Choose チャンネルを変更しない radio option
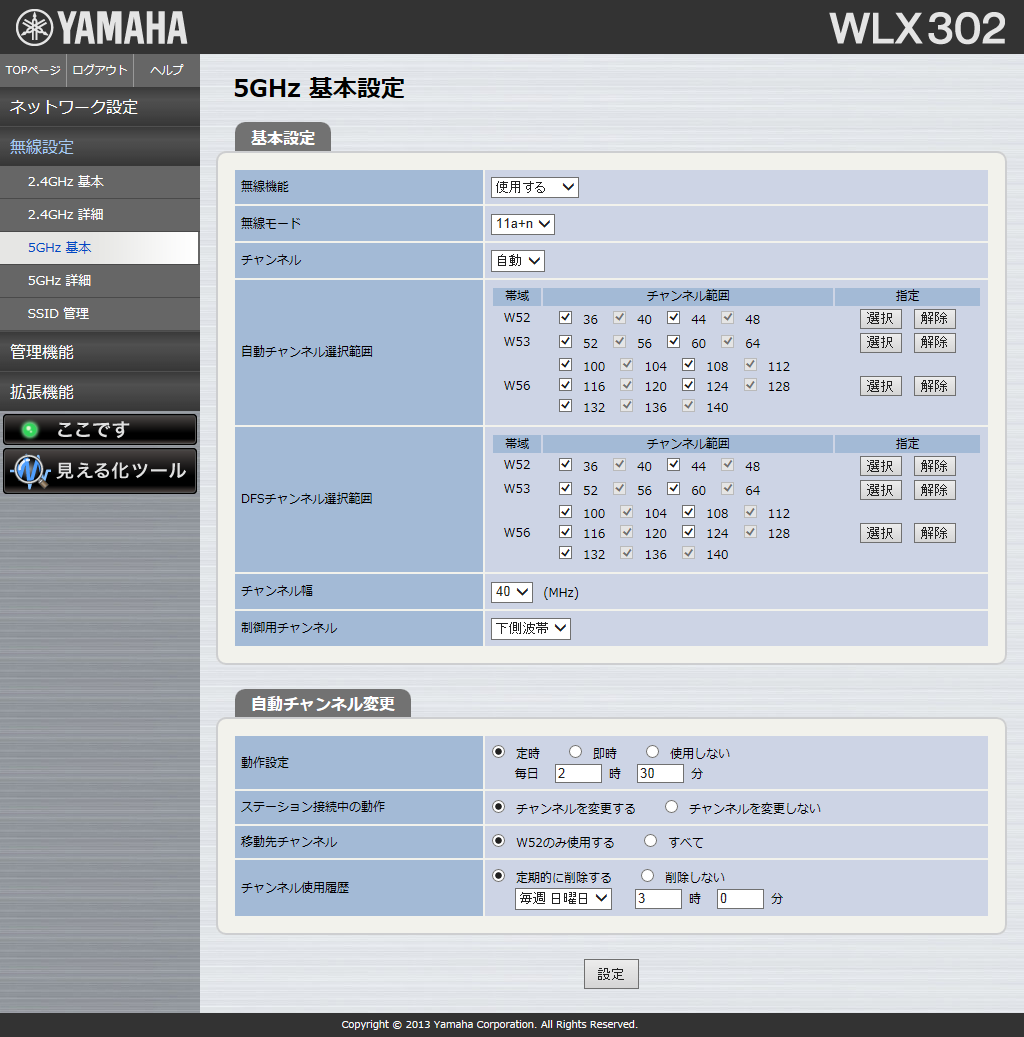 point(672,807)
